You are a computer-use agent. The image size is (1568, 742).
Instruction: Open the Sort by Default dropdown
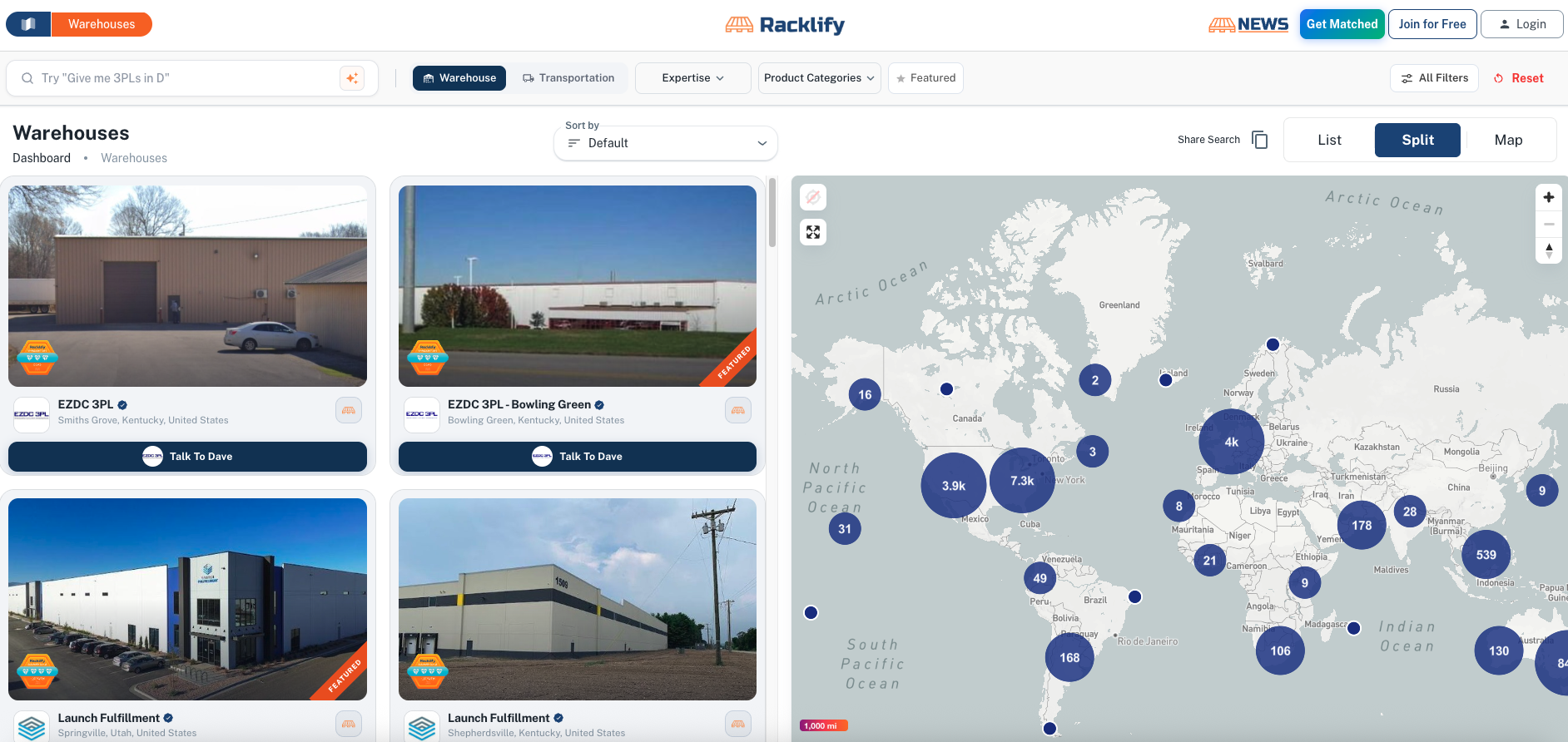point(666,143)
